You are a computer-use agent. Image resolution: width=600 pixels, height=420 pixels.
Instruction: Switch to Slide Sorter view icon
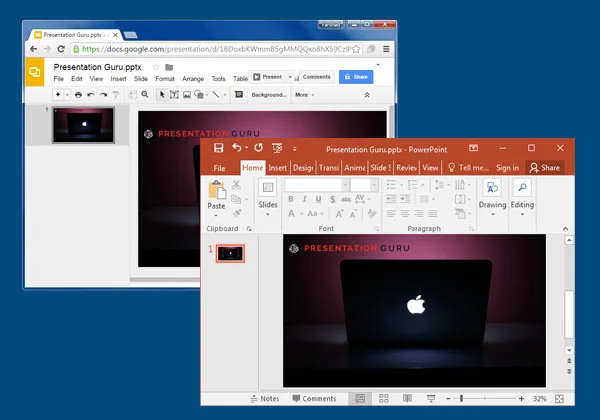click(x=384, y=399)
